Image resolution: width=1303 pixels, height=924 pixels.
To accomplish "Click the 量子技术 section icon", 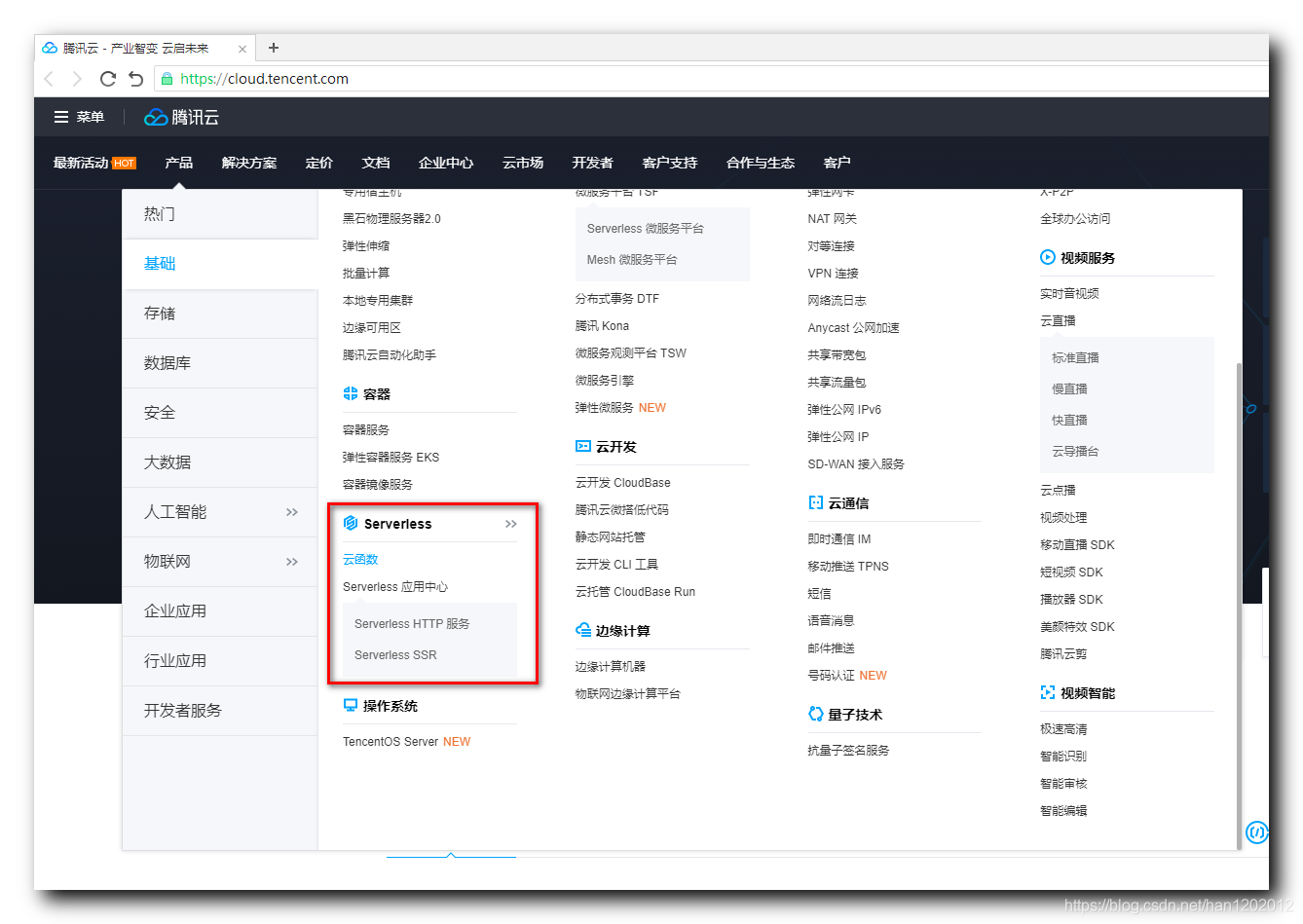I will 816,714.
